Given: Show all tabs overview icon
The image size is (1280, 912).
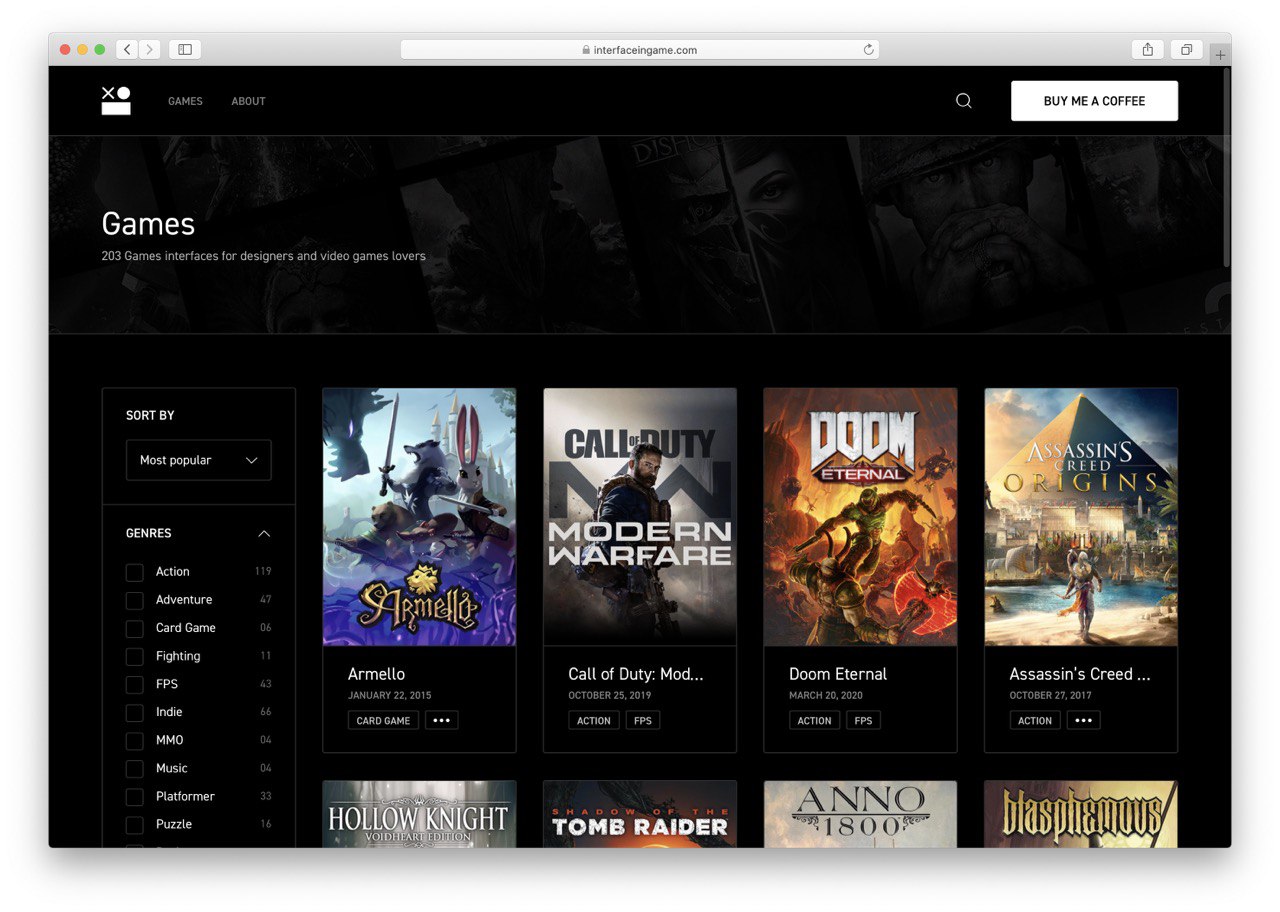Looking at the screenshot, I should 1186,49.
